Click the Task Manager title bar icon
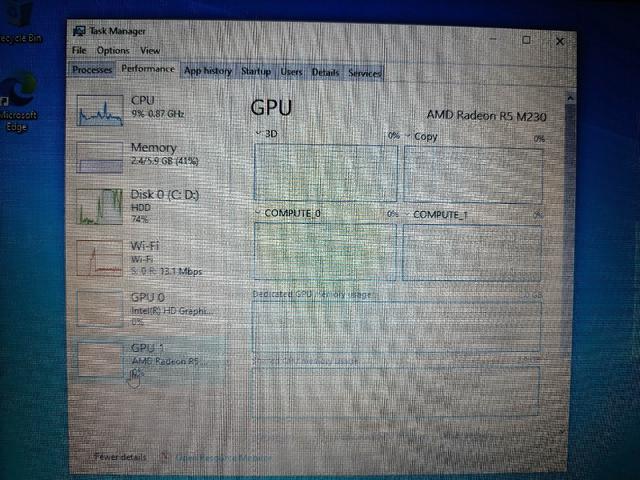Viewport: 640px width, 480px height. click(79, 31)
